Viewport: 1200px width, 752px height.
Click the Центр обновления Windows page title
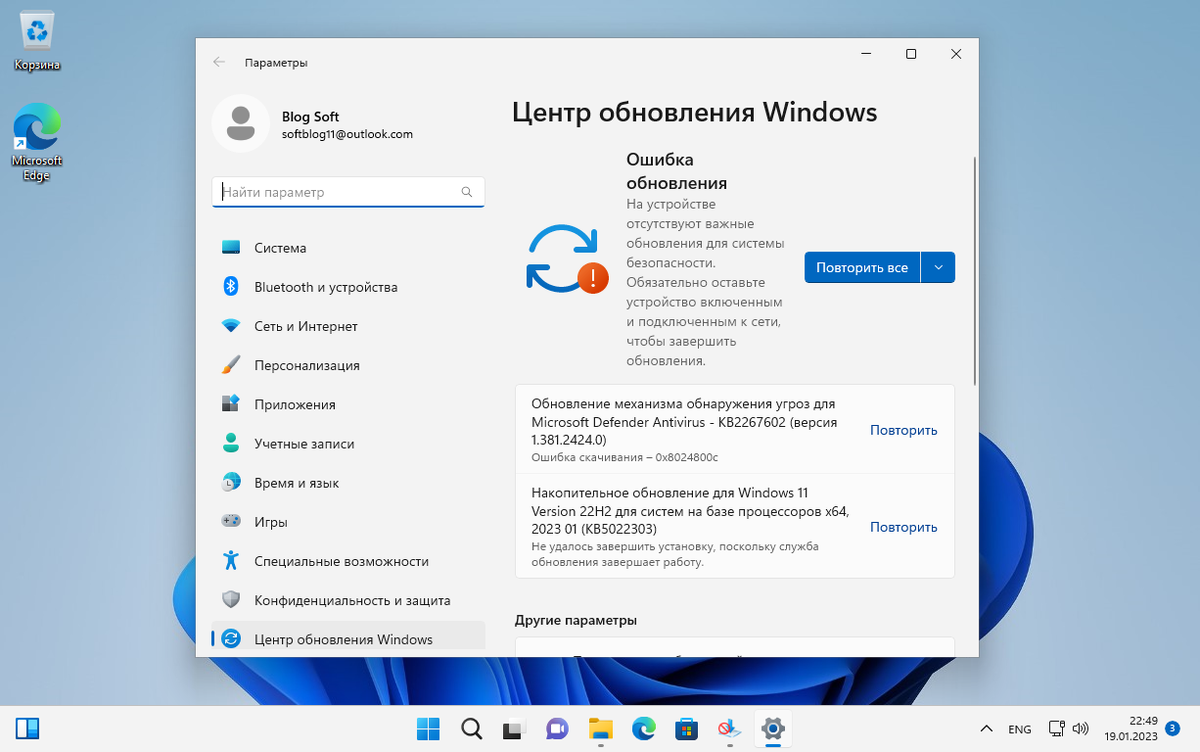(x=694, y=112)
